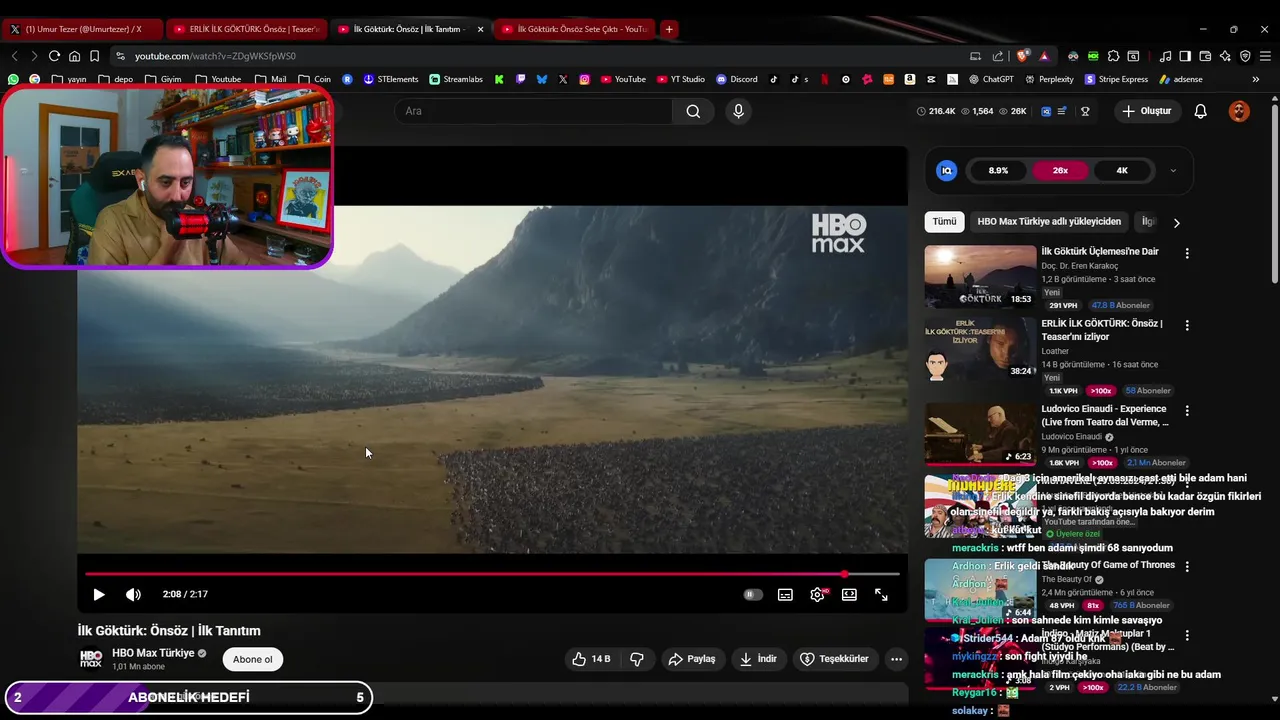1280x720 pixels.
Task: Open browser extensions puzzle icon
Action: point(1113,56)
